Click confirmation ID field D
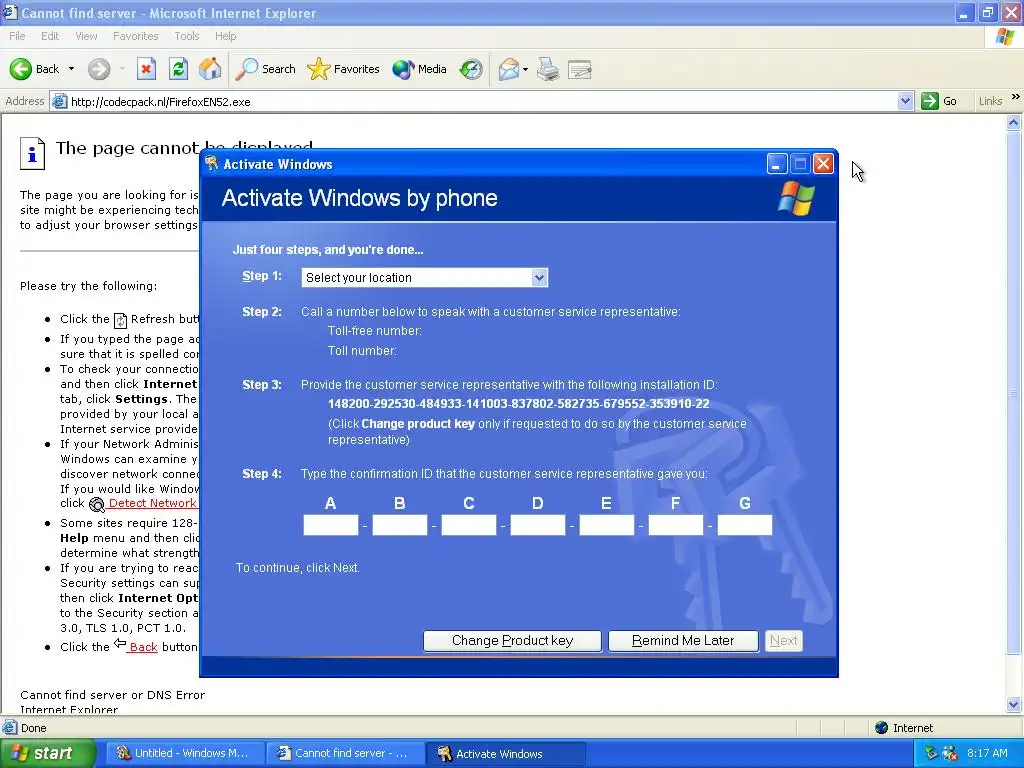1024x768 pixels. 537,525
